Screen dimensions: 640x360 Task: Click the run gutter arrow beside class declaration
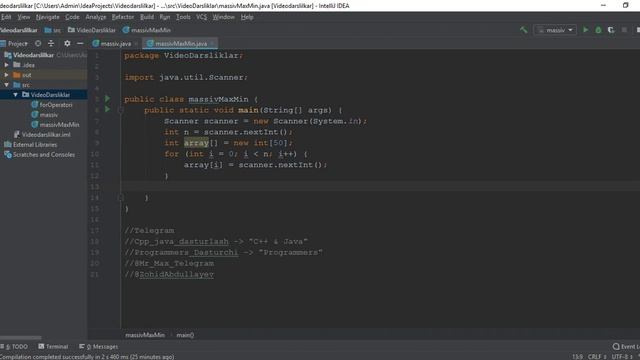107,98
